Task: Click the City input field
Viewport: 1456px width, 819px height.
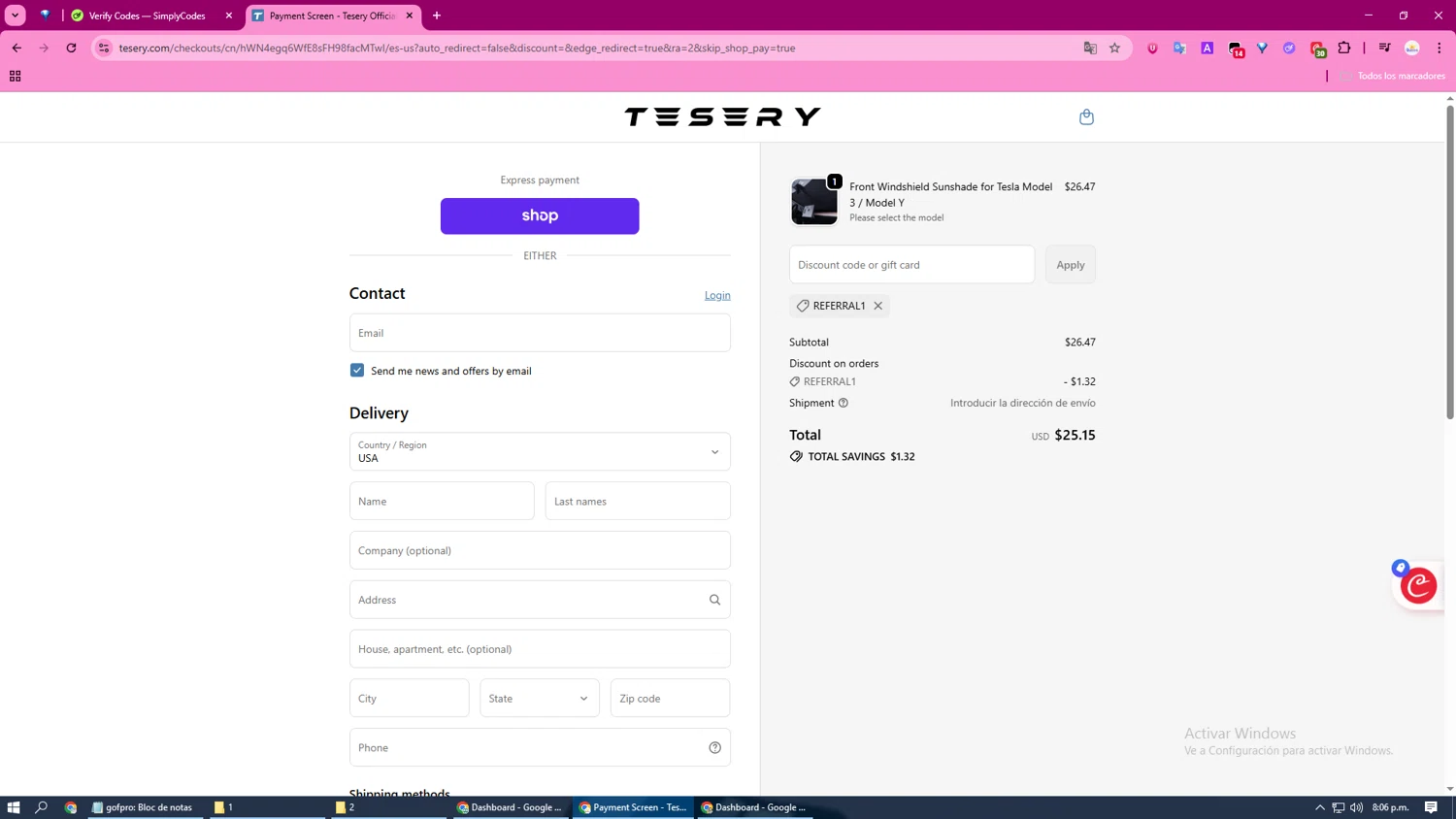Action: [x=410, y=699]
